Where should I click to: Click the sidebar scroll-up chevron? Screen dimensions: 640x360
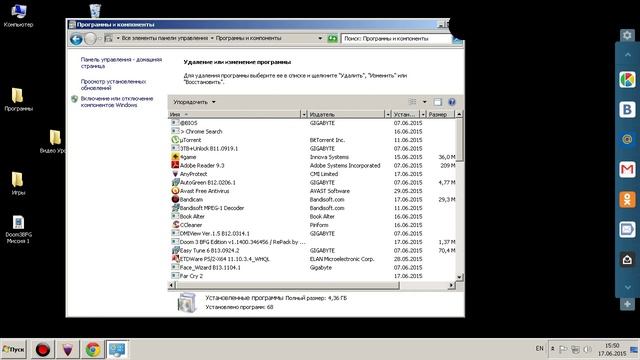627,54
